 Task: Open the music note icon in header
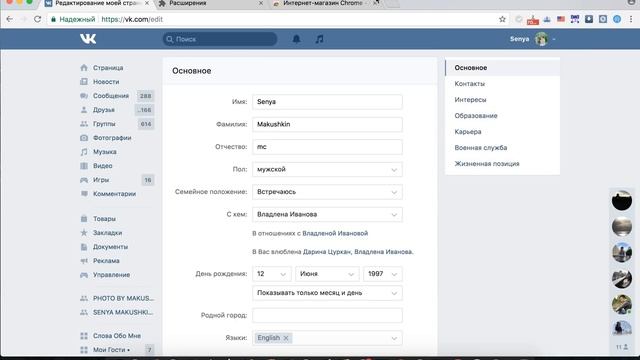point(320,39)
